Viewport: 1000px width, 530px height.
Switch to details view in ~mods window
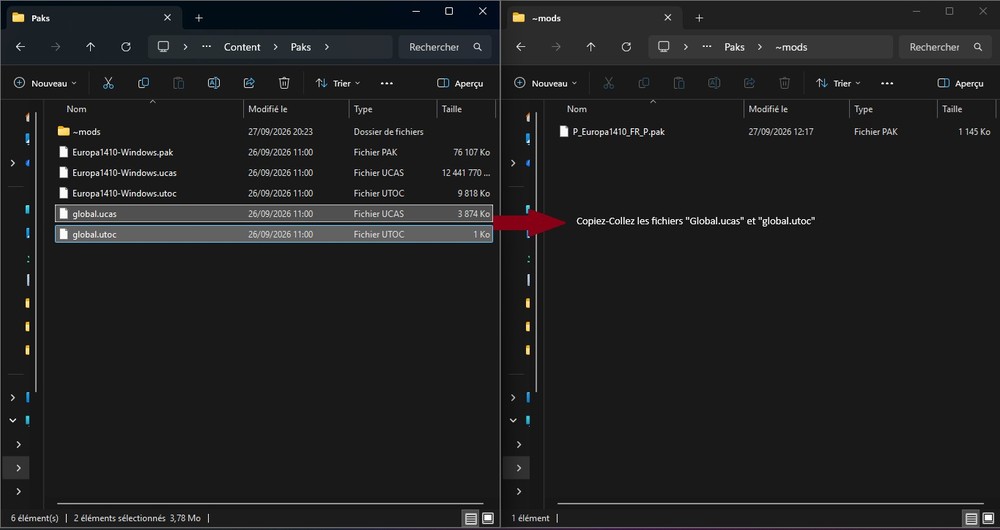971,519
